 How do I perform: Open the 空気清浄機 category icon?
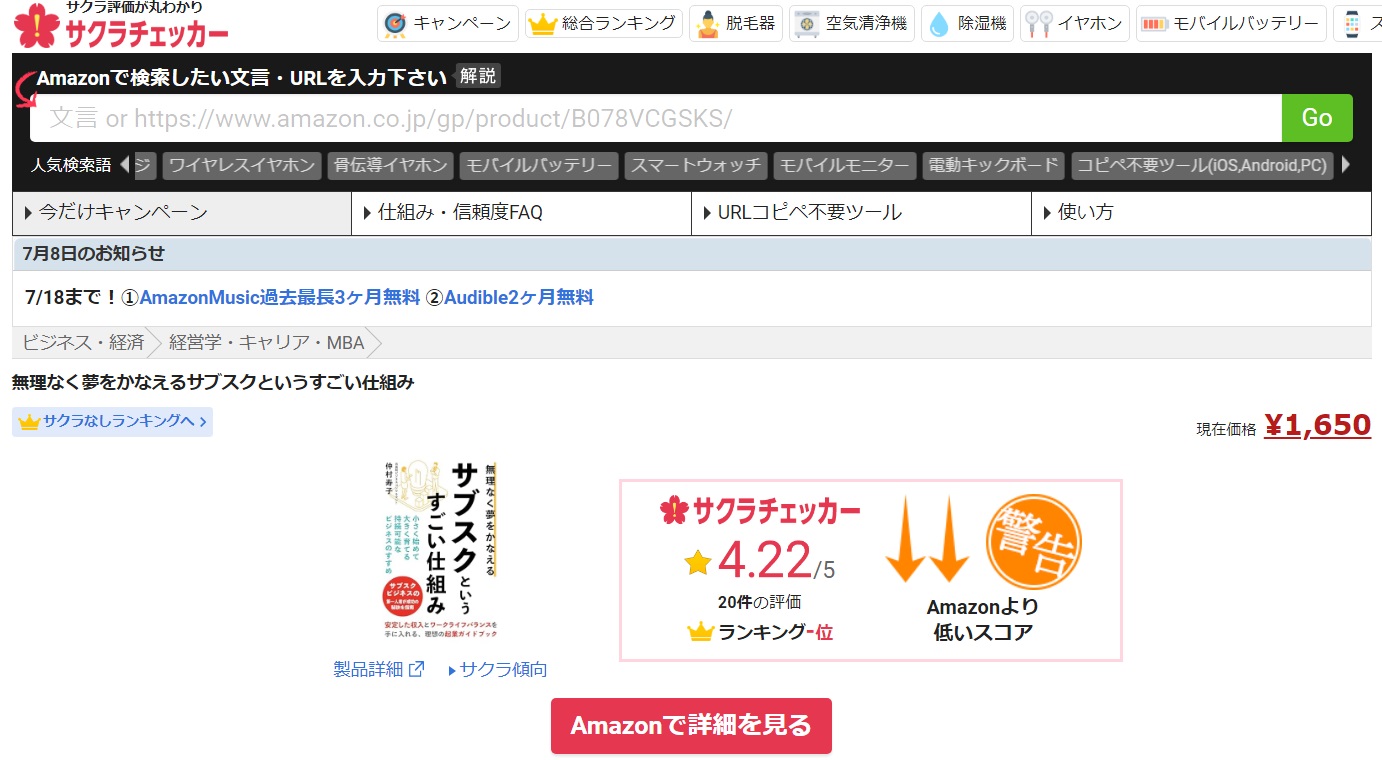click(805, 23)
